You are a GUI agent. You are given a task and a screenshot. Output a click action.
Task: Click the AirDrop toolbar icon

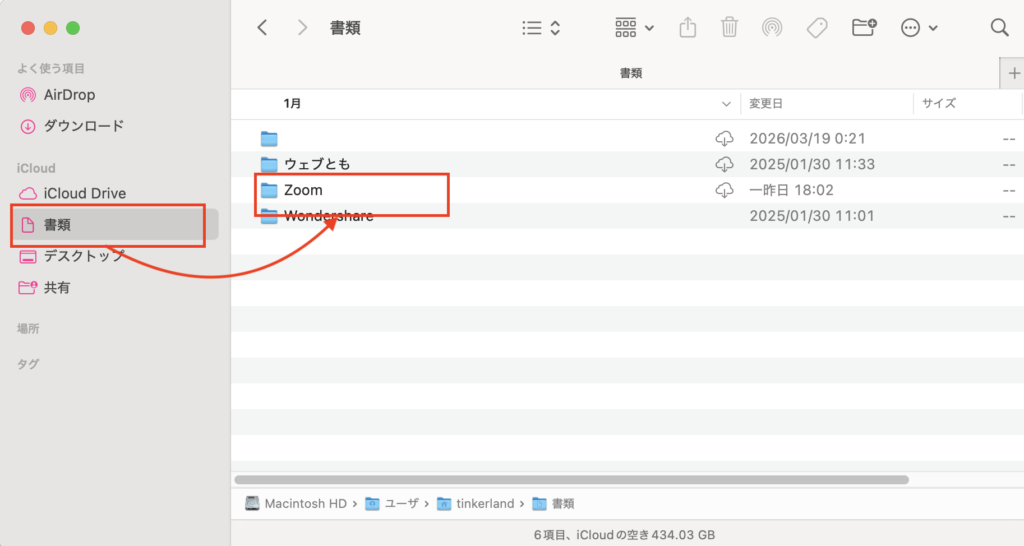[771, 28]
